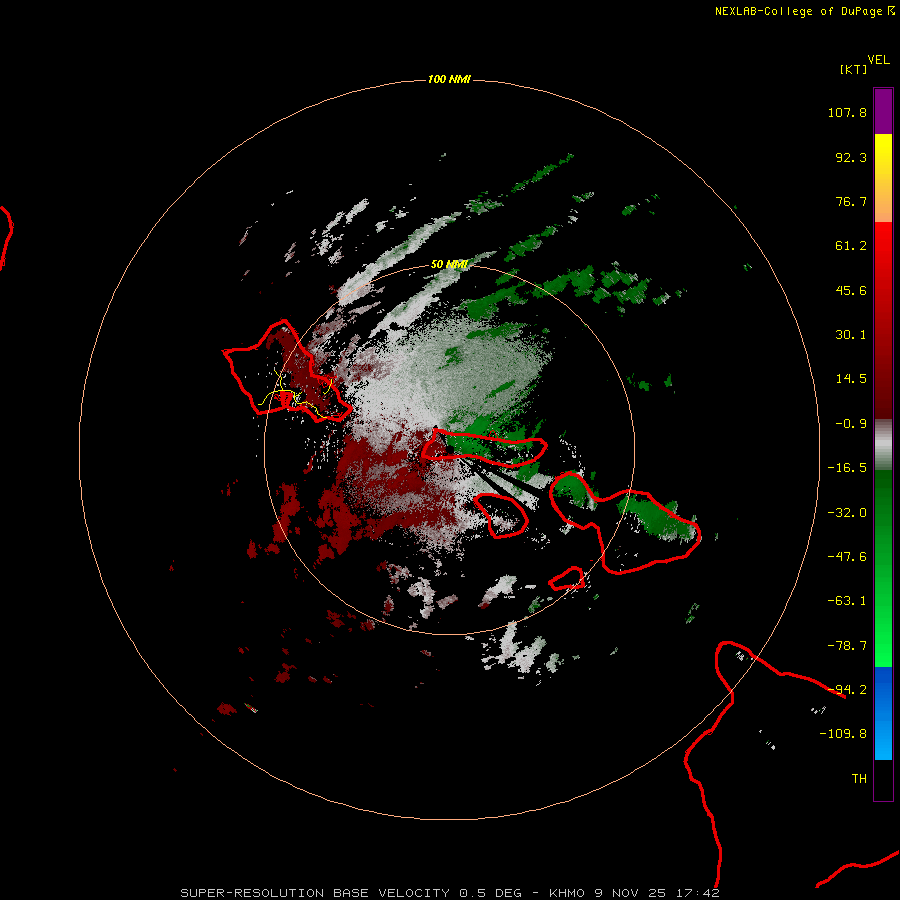The image size is (900, 900).
Task: Click the -94.2 scale value
Action: (x=847, y=690)
